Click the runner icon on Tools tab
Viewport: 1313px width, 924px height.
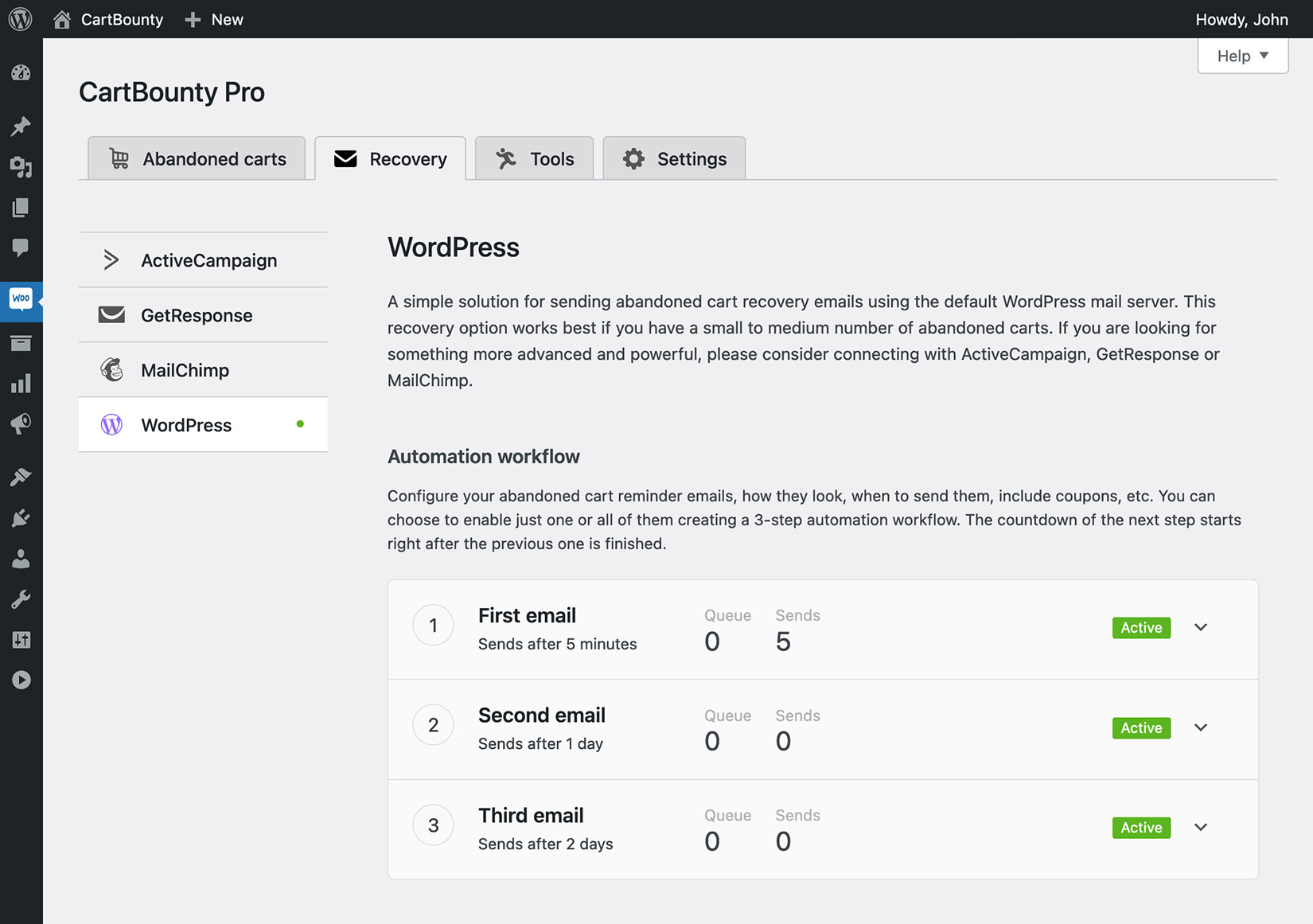pyautogui.click(x=506, y=159)
